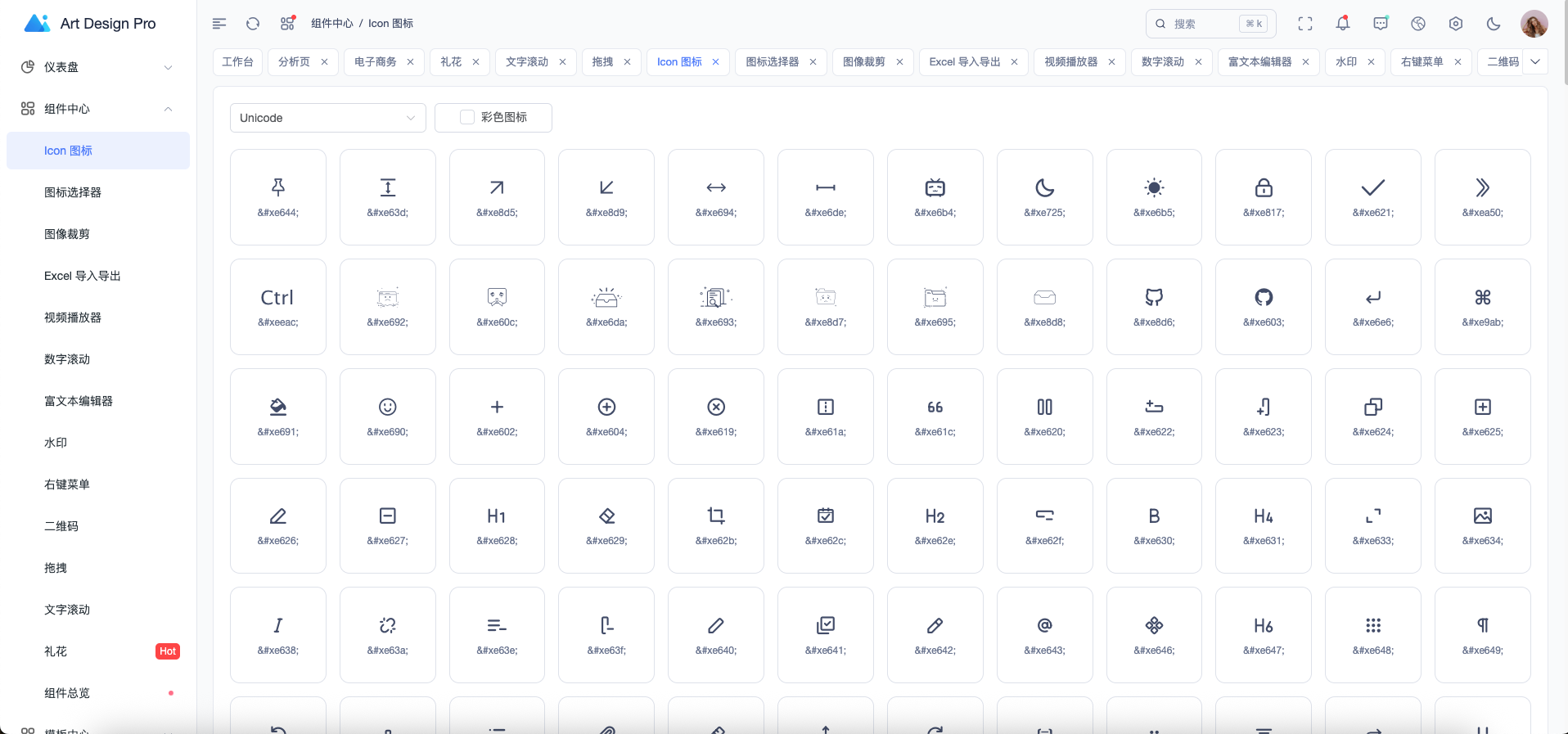Screen dimensions: 1568x734
Task: Click the italic icon card &#xe638;
Action: [x=278, y=635]
